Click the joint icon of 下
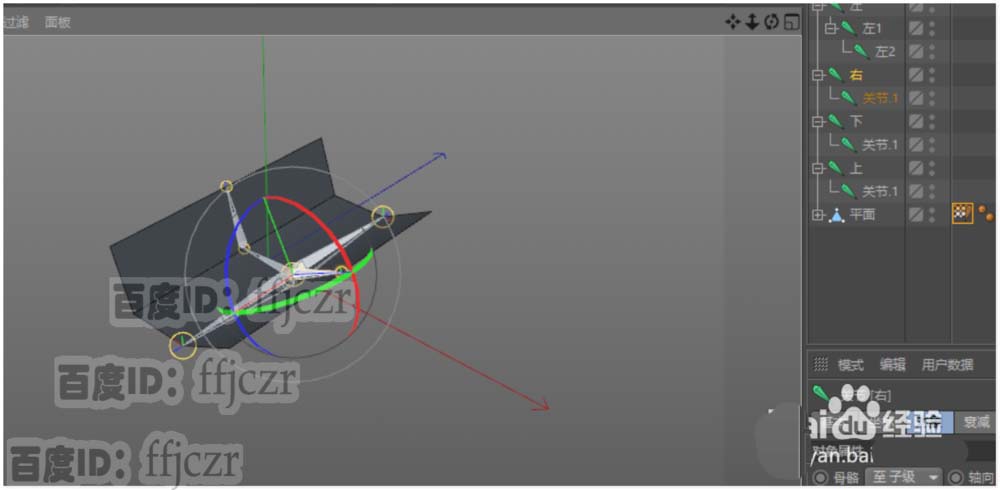 837,121
